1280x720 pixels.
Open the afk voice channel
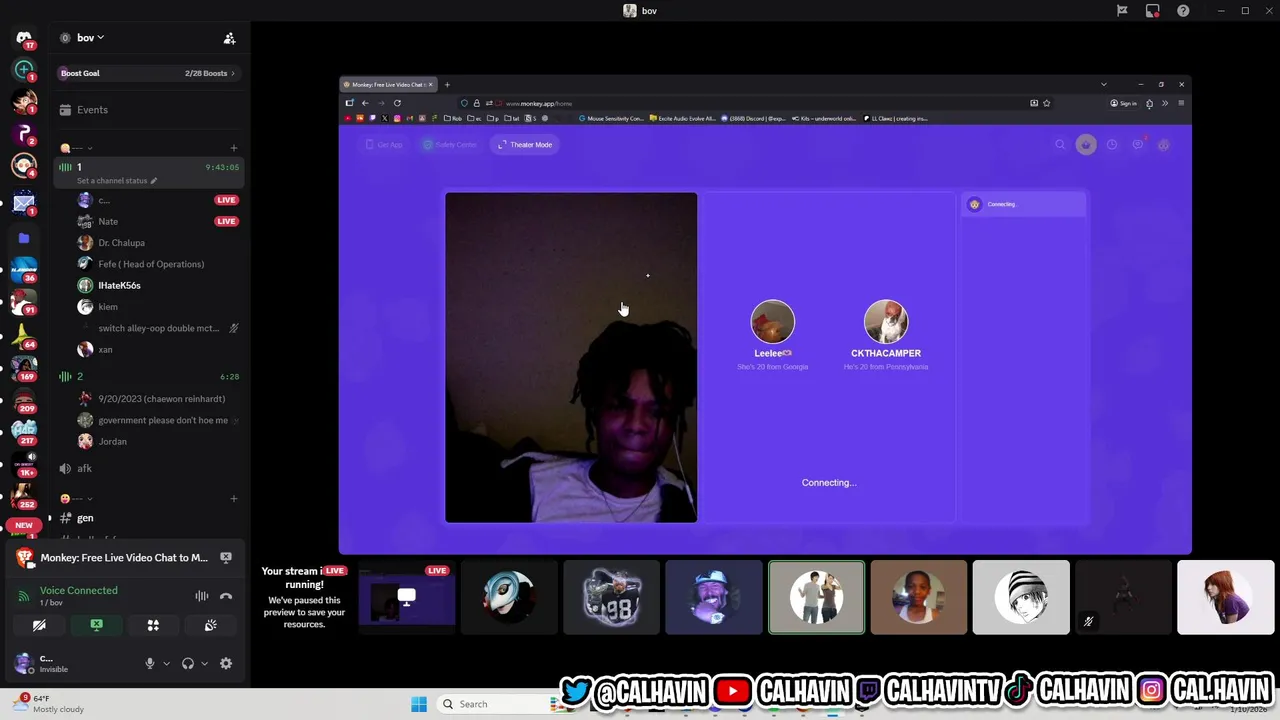[148, 468]
